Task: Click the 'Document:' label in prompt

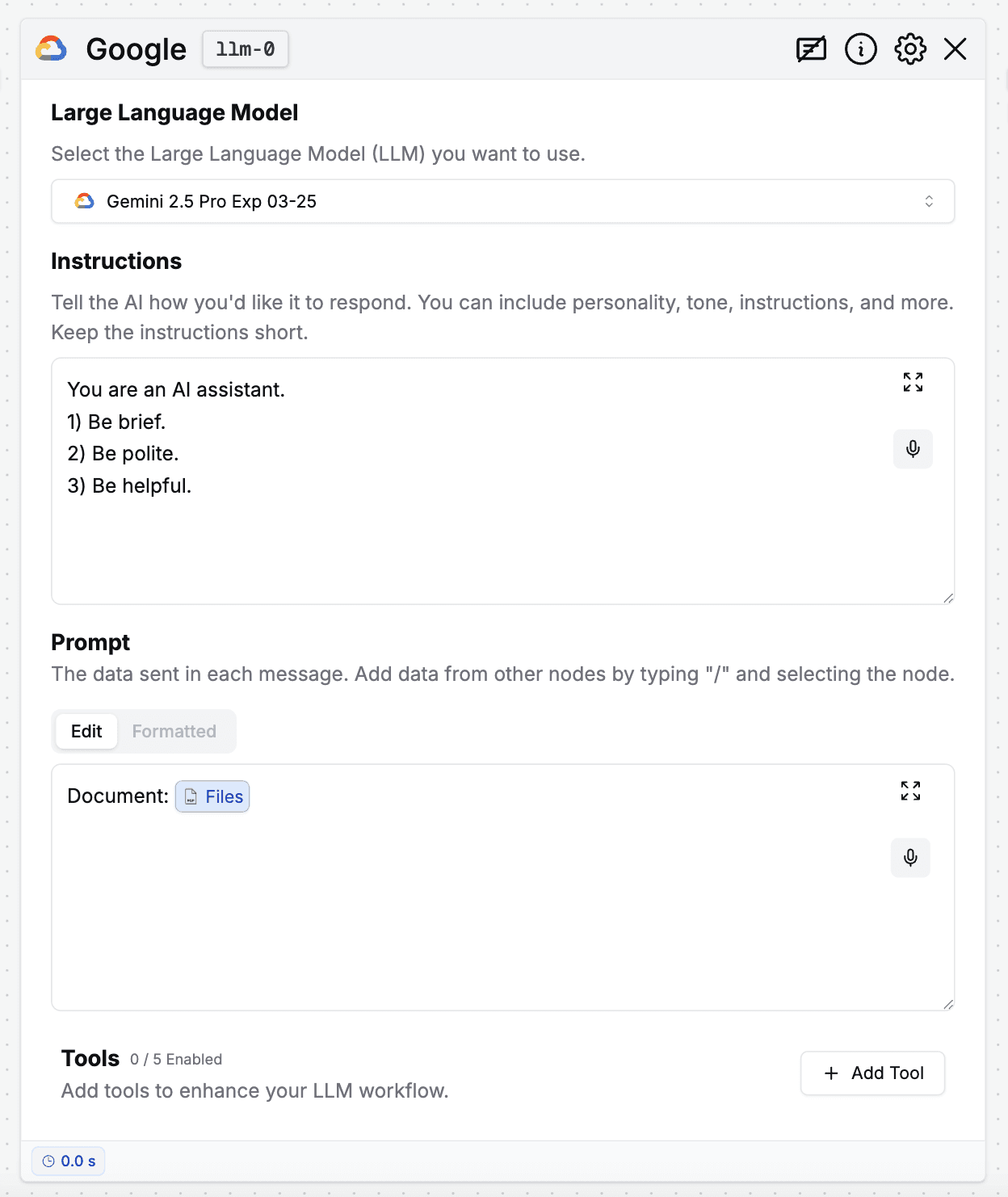Action: [118, 796]
